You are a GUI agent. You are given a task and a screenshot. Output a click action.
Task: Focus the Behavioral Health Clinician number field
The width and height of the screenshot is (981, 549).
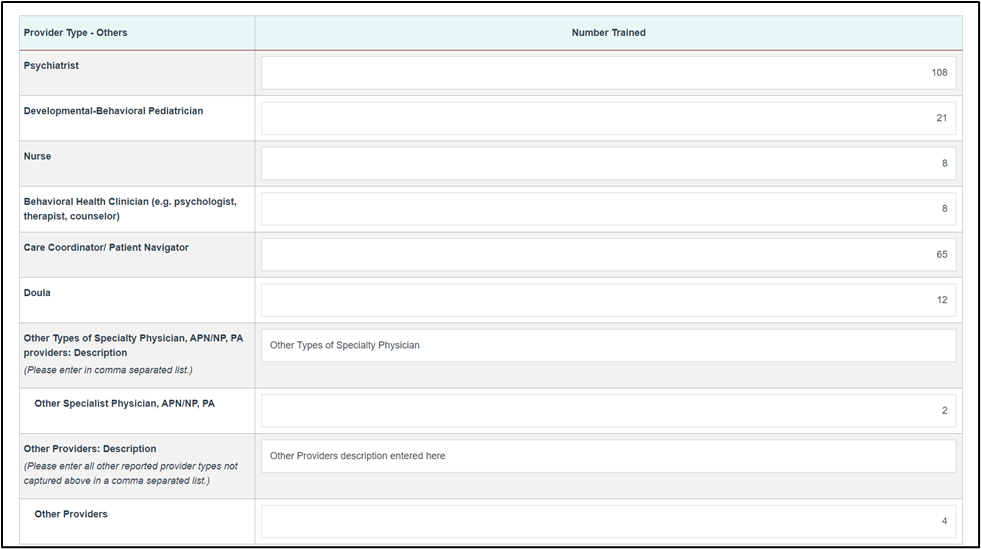point(608,209)
